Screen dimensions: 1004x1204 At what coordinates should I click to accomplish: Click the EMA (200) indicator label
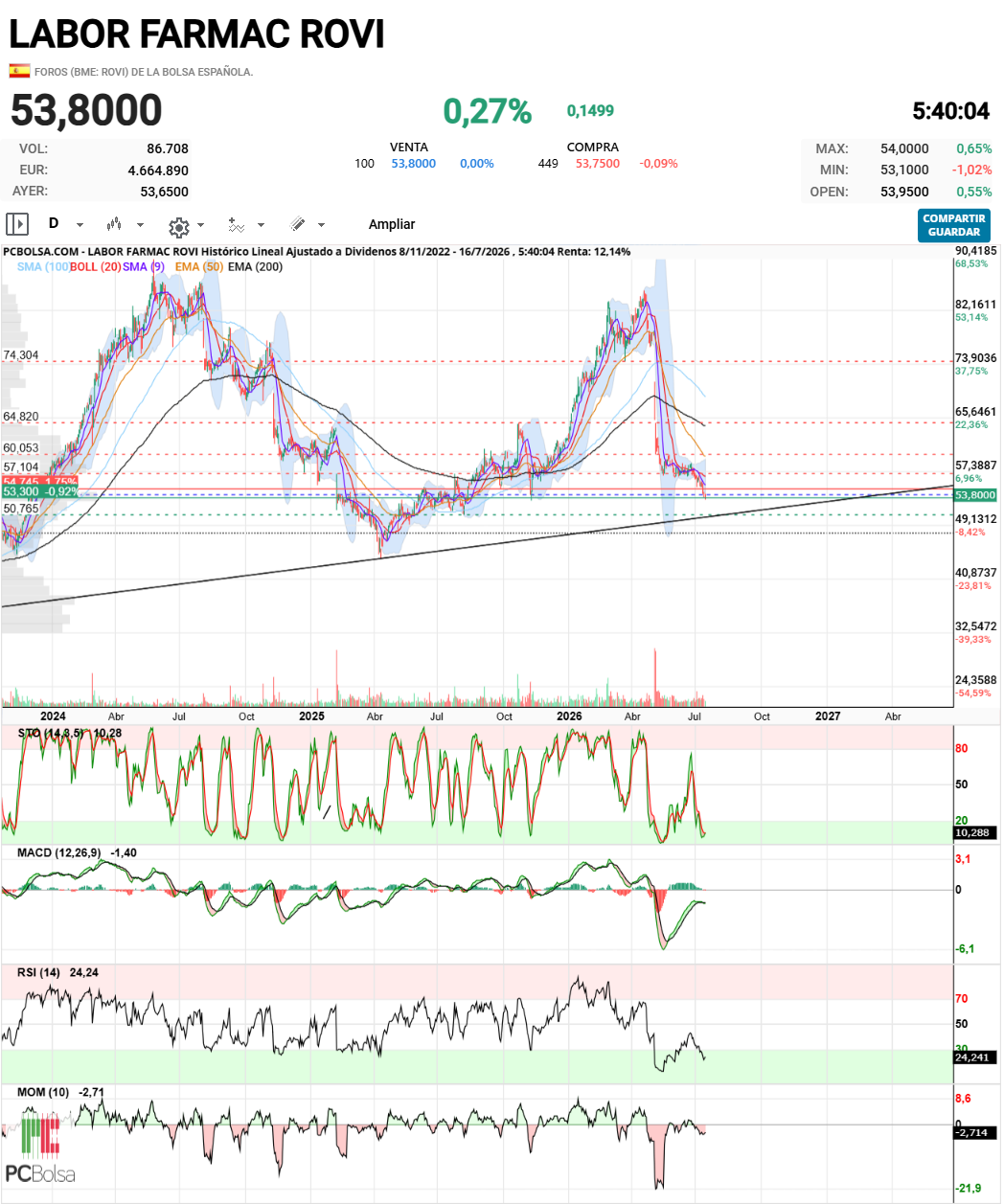click(255, 266)
